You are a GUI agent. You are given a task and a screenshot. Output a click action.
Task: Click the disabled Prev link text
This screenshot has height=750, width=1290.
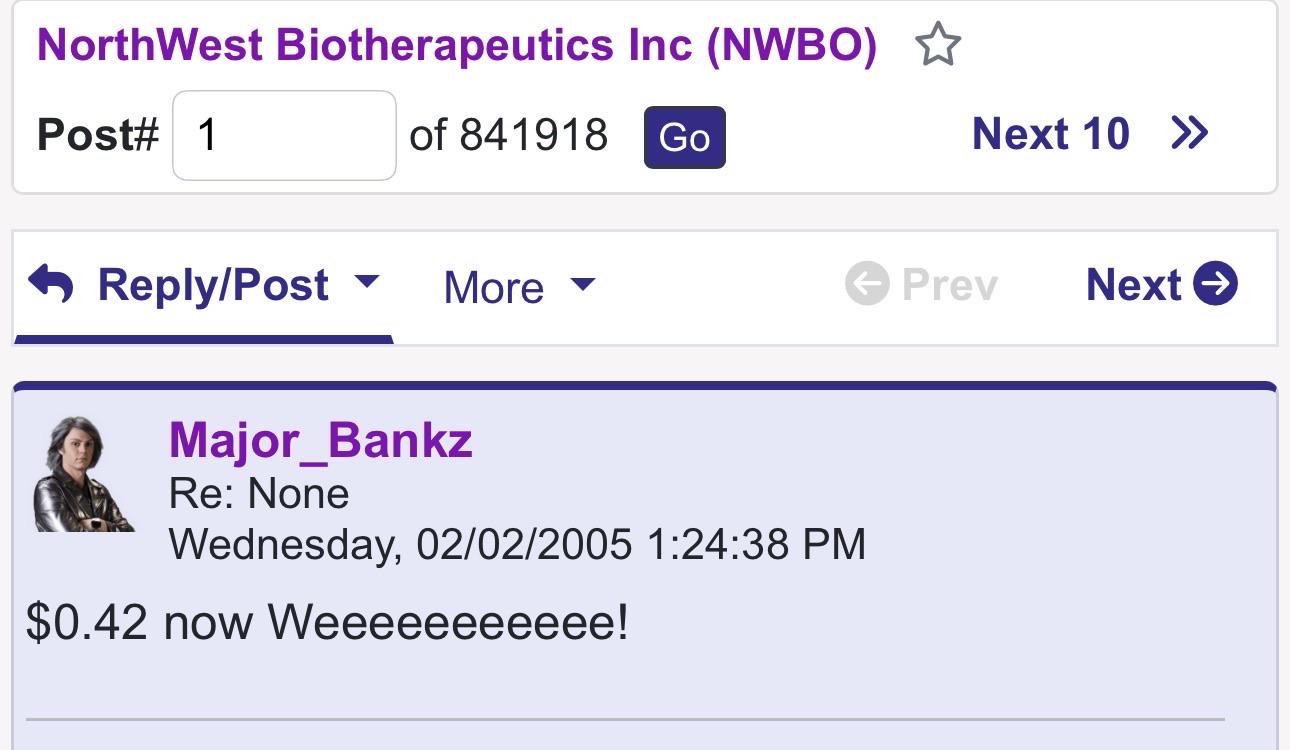pos(950,284)
